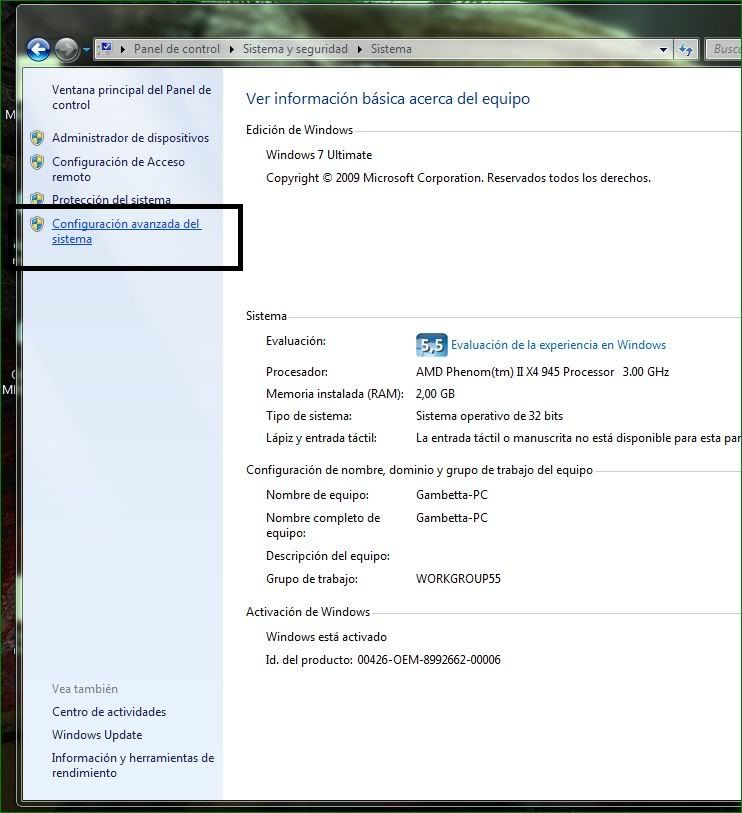Select the Sistema breadcrumb item
742x813 pixels.
pos(391,49)
